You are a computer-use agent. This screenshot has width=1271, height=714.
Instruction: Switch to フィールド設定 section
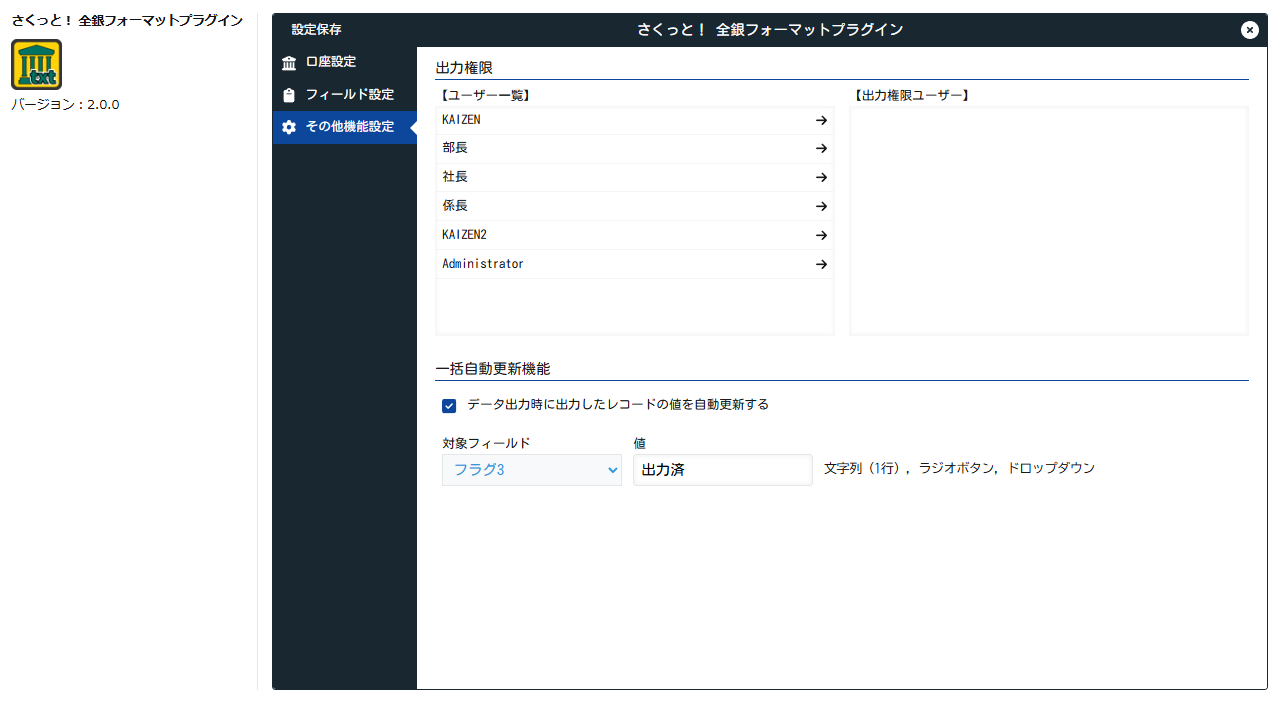point(345,95)
